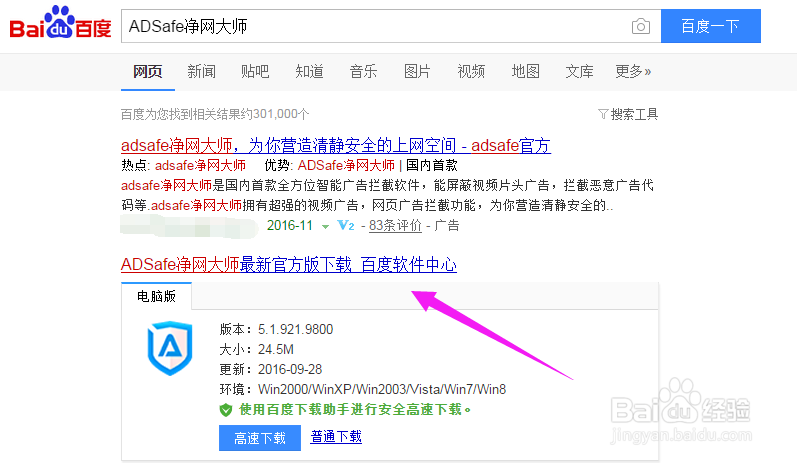Click the update date 2016-09-28

290,369
